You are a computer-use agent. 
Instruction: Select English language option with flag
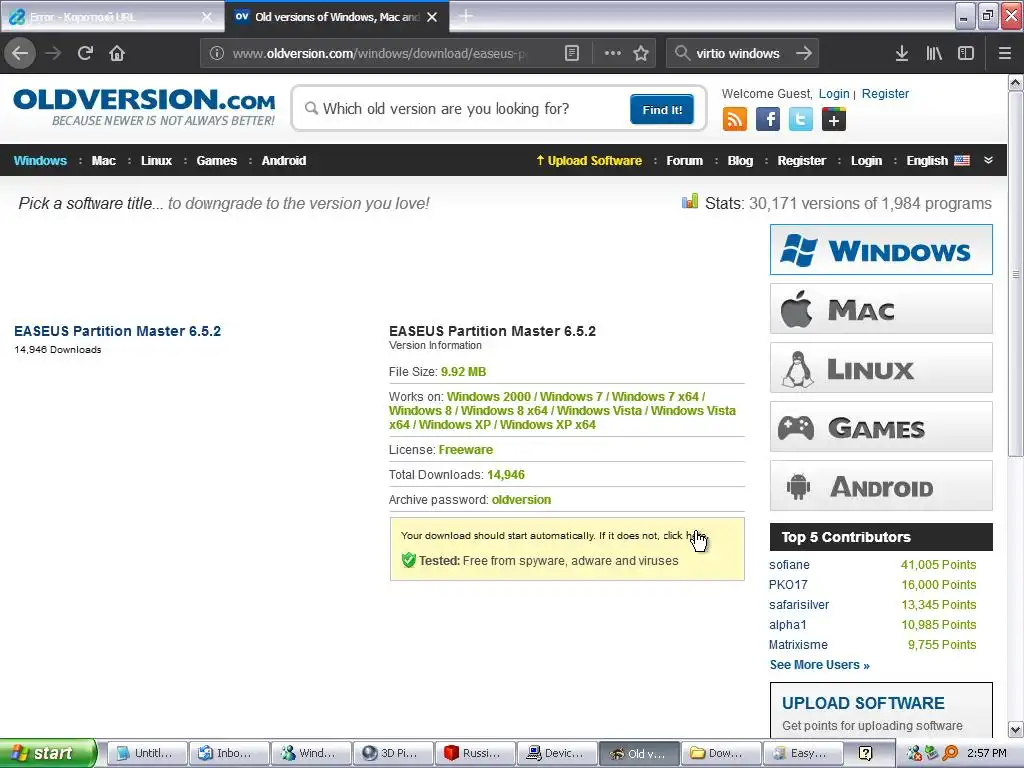click(x=938, y=161)
